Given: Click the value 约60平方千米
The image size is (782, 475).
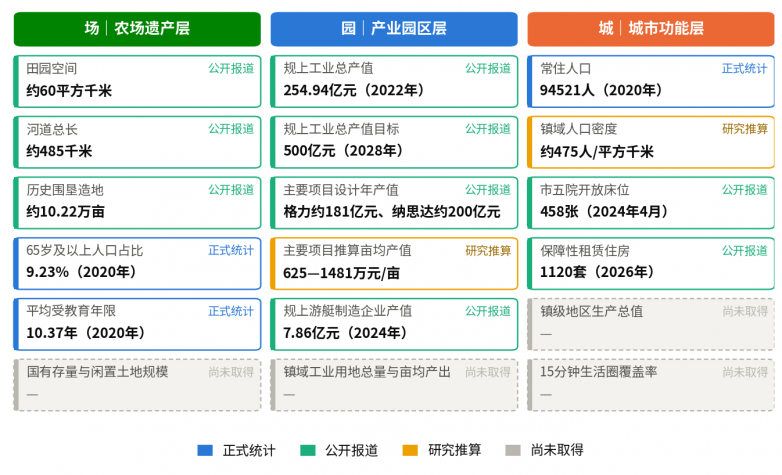Looking at the screenshot, I should coord(69,91).
